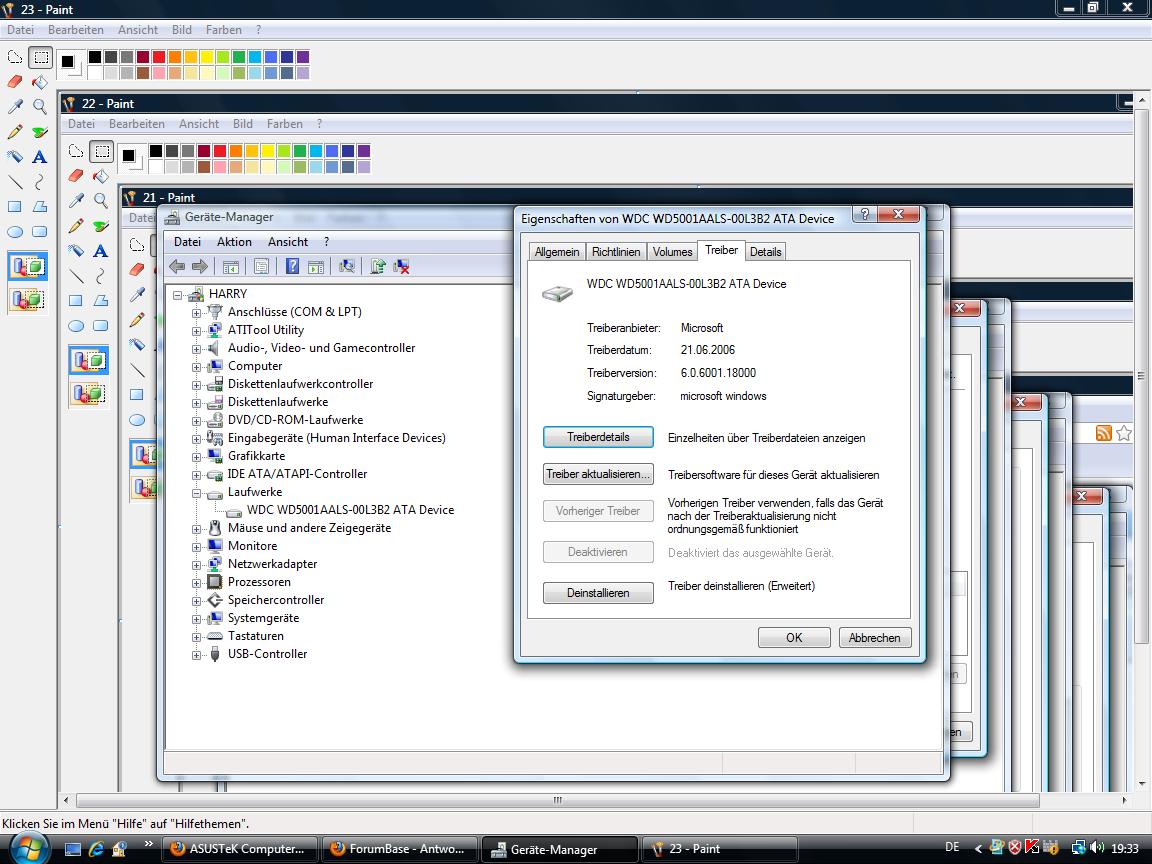Select the Magnifier tool in 23 - Paint
Viewport: 1152px width, 864px height.
click(40, 107)
